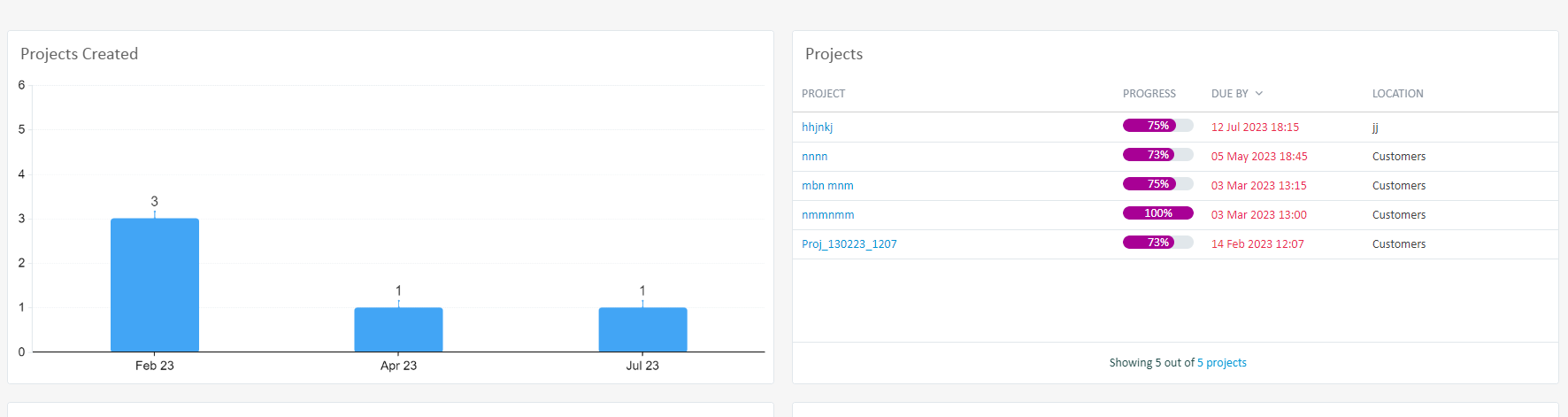Click the 12 Jul 2023 18:15 due date
This screenshot has width=1568, height=417.
click(1255, 127)
